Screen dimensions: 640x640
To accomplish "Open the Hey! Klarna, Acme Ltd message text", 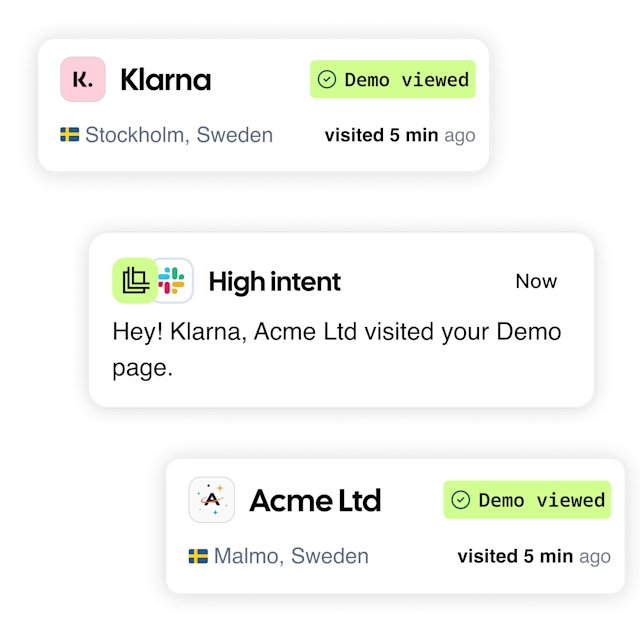I will tap(337, 349).
